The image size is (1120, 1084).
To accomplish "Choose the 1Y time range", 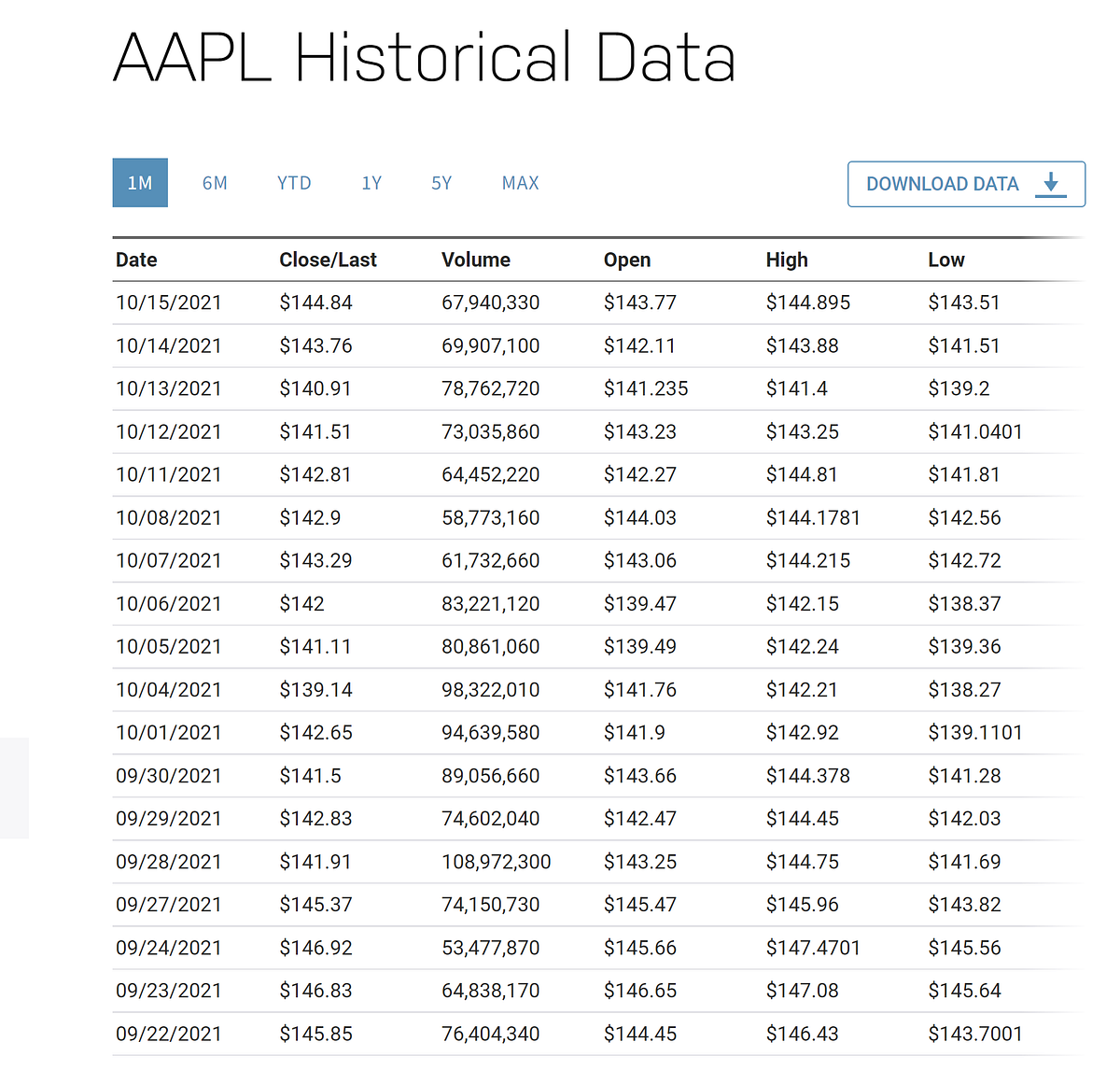I will (371, 183).
